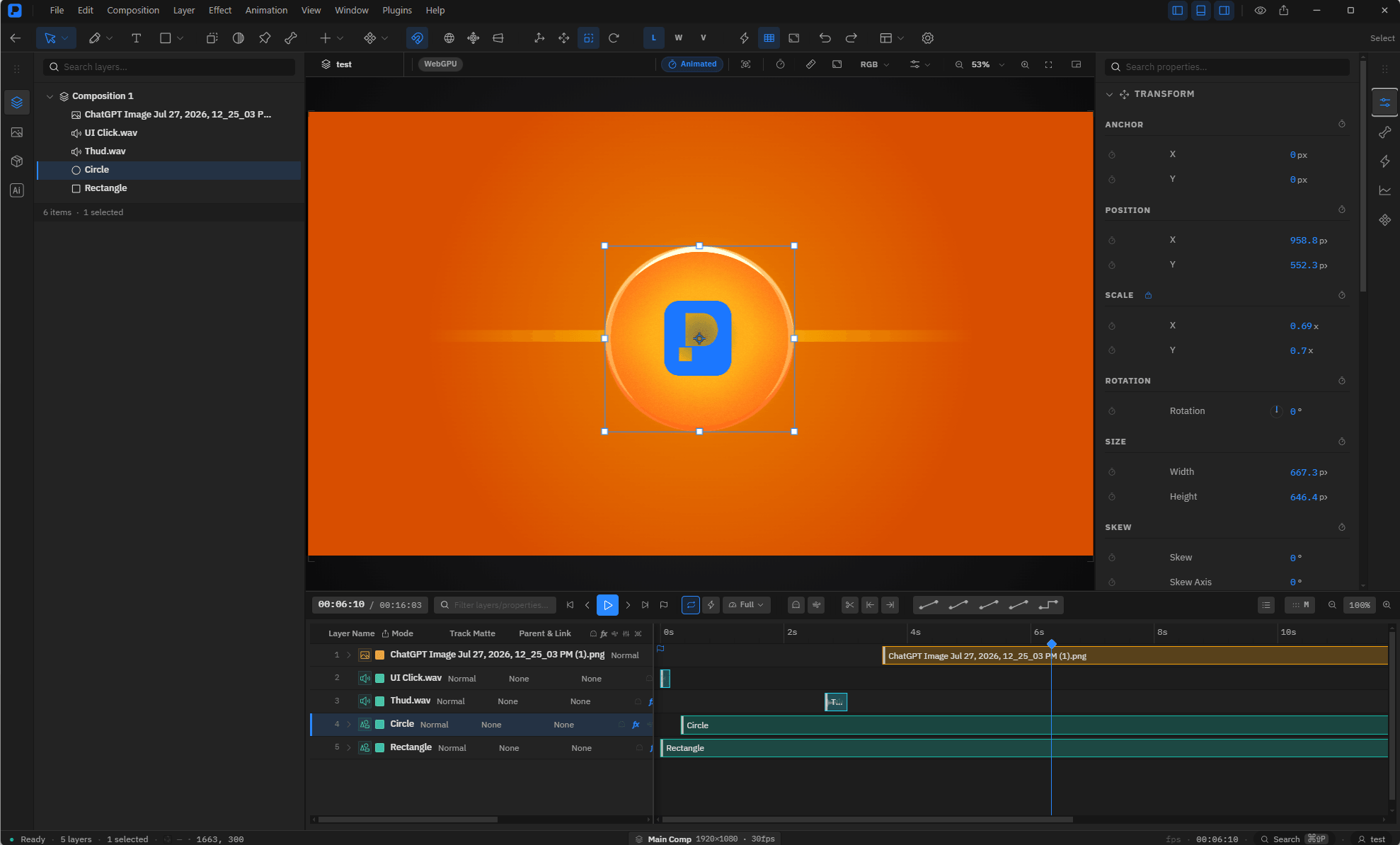Viewport: 1400px width, 845px height.
Task: Open the Plugins menu
Action: [x=397, y=11]
